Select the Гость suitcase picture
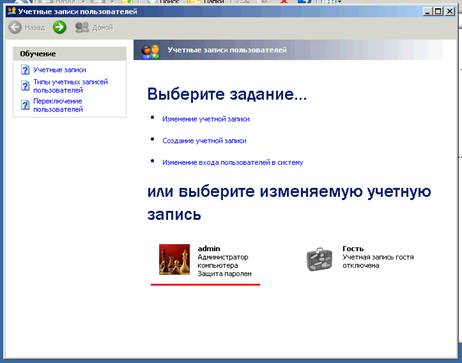Image resolution: width=462 pixels, height=363 pixels. pyautogui.click(x=319, y=259)
